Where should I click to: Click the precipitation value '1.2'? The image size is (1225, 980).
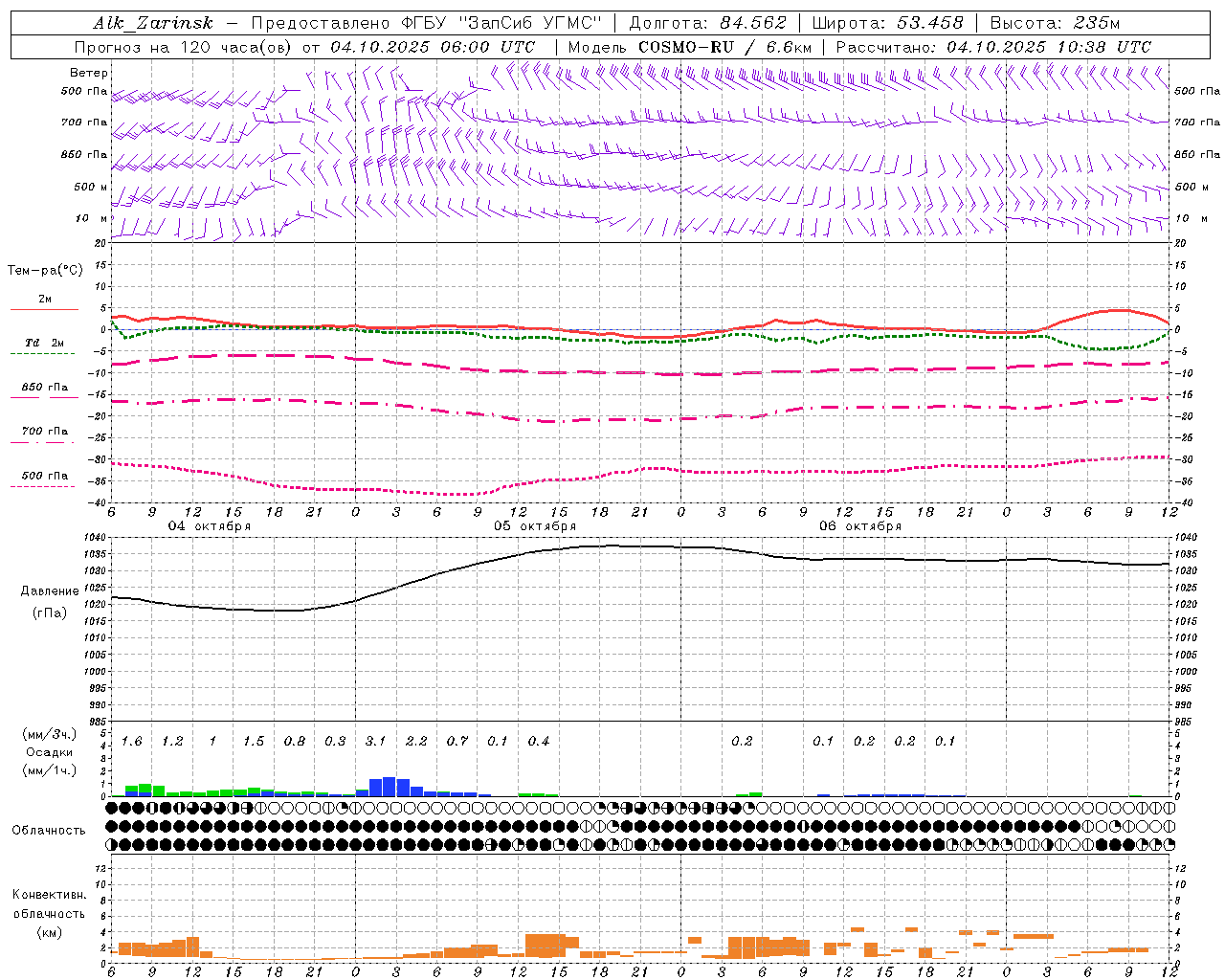[172, 742]
